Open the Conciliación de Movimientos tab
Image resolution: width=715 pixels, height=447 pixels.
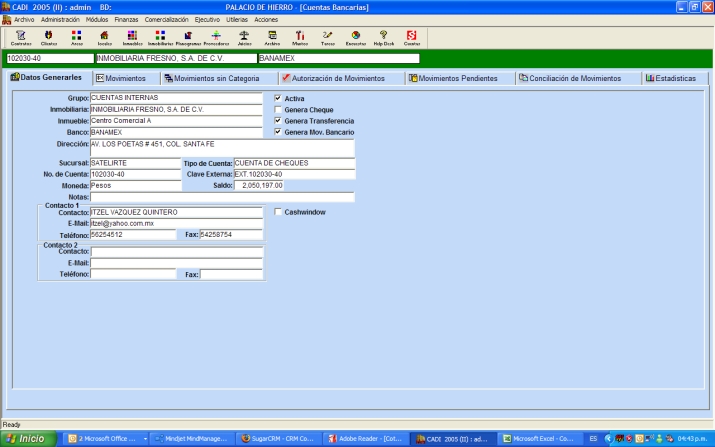click(x=573, y=78)
